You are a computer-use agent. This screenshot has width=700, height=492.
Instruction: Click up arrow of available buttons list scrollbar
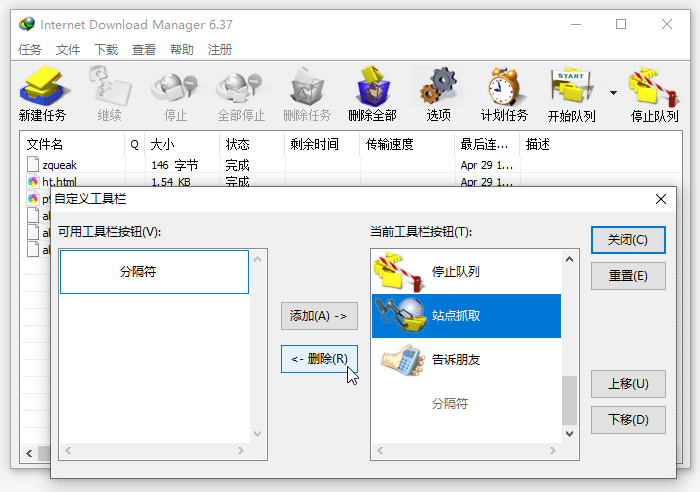pyautogui.click(x=258, y=259)
